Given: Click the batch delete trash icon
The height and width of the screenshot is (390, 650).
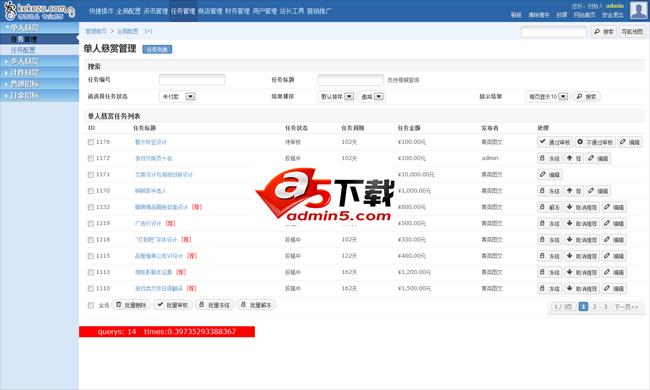Looking at the screenshot, I should [x=119, y=305].
